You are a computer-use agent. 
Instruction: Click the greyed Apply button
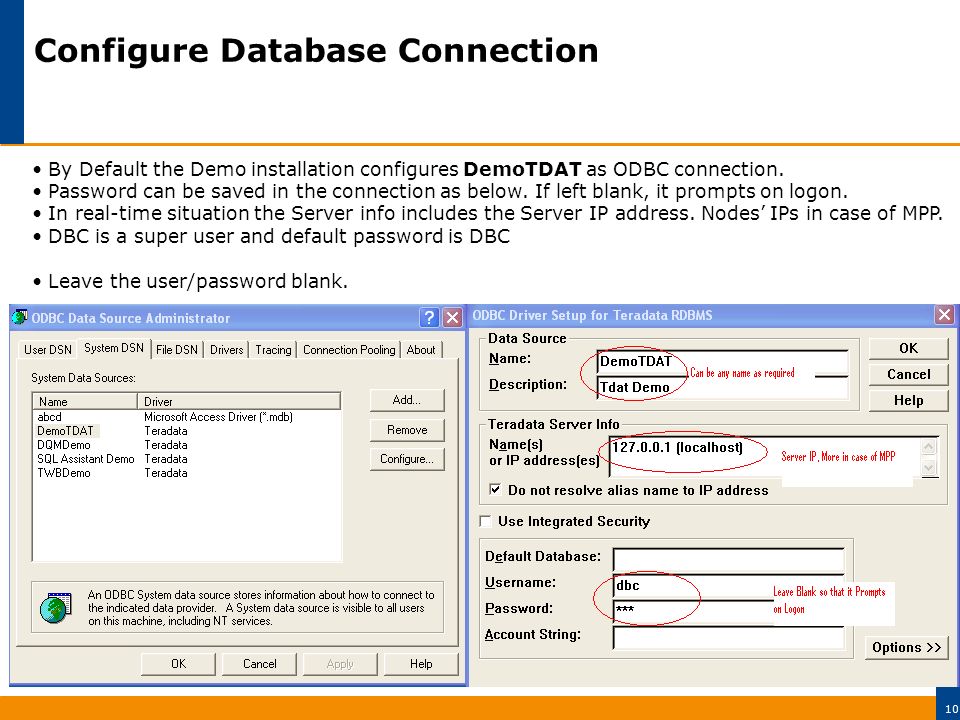[x=340, y=664]
